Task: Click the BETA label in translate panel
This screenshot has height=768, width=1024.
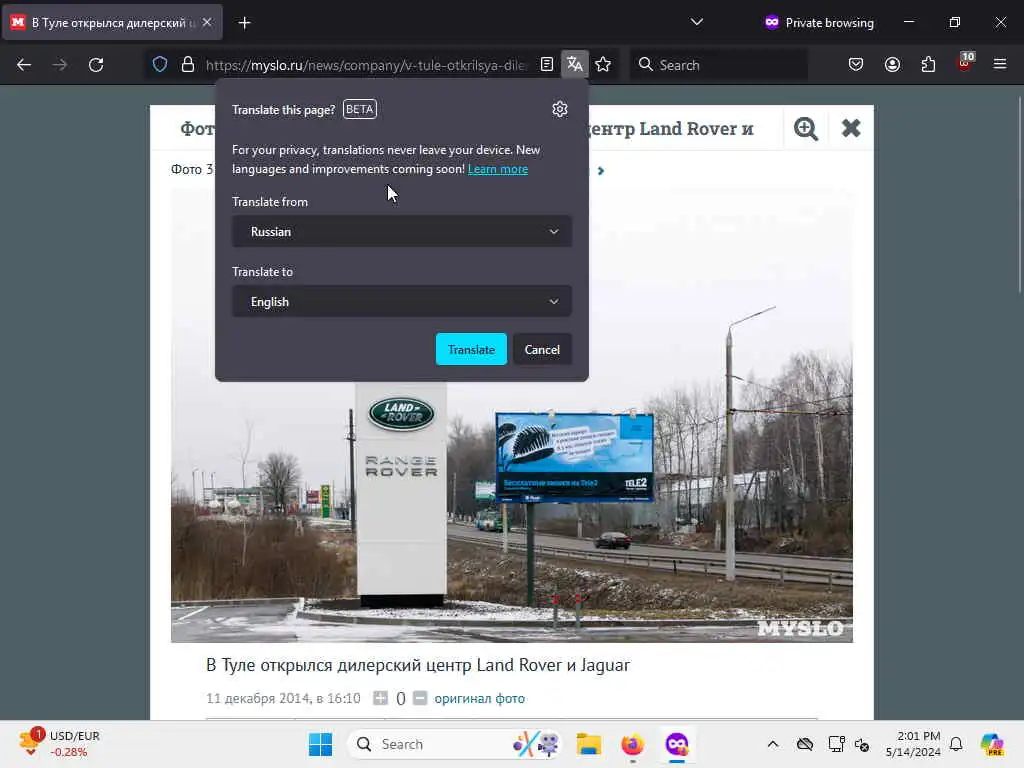Action: coord(360,109)
